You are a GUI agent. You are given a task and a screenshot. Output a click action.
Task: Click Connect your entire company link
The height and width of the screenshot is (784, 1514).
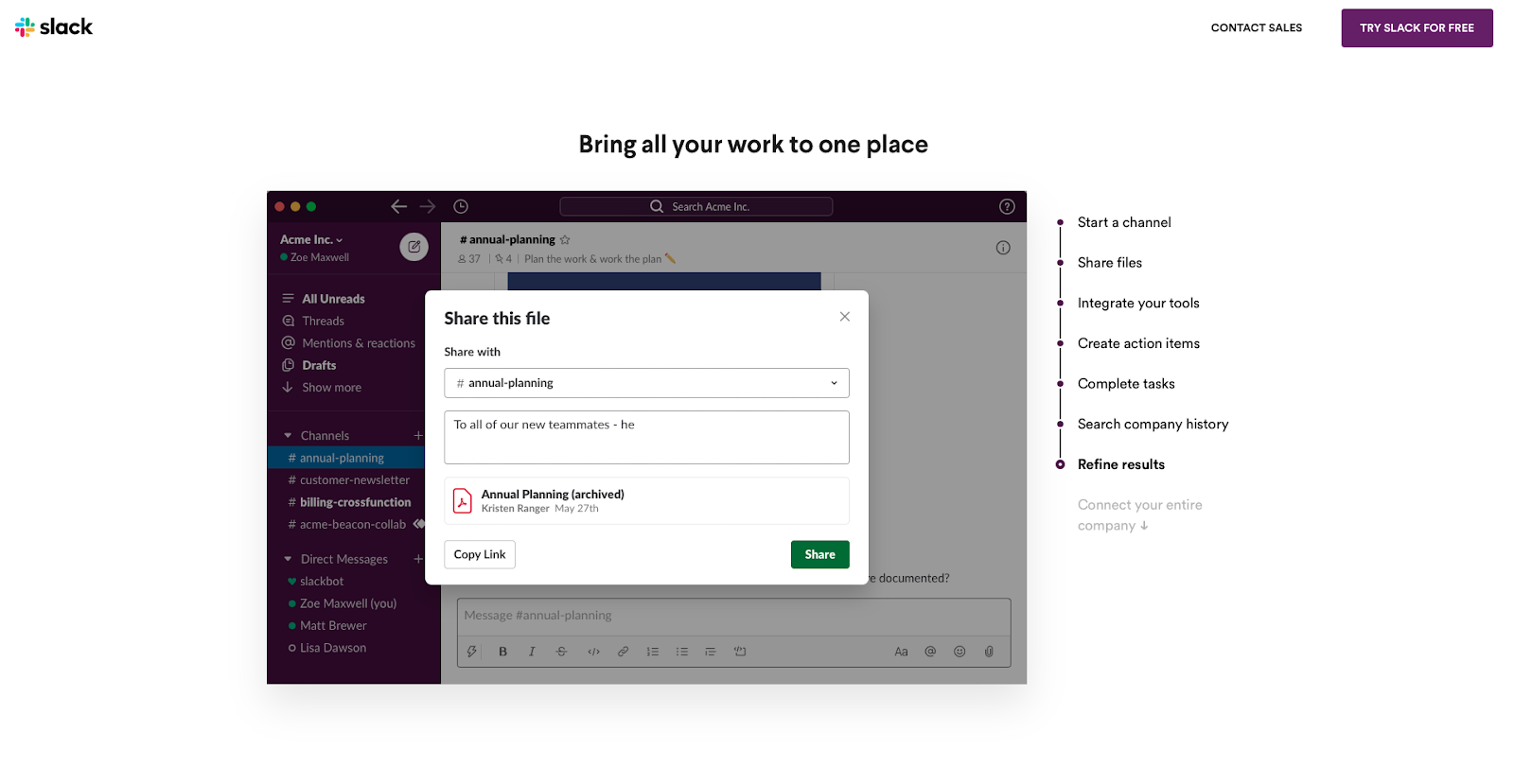pyautogui.click(x=1139, y=515)
